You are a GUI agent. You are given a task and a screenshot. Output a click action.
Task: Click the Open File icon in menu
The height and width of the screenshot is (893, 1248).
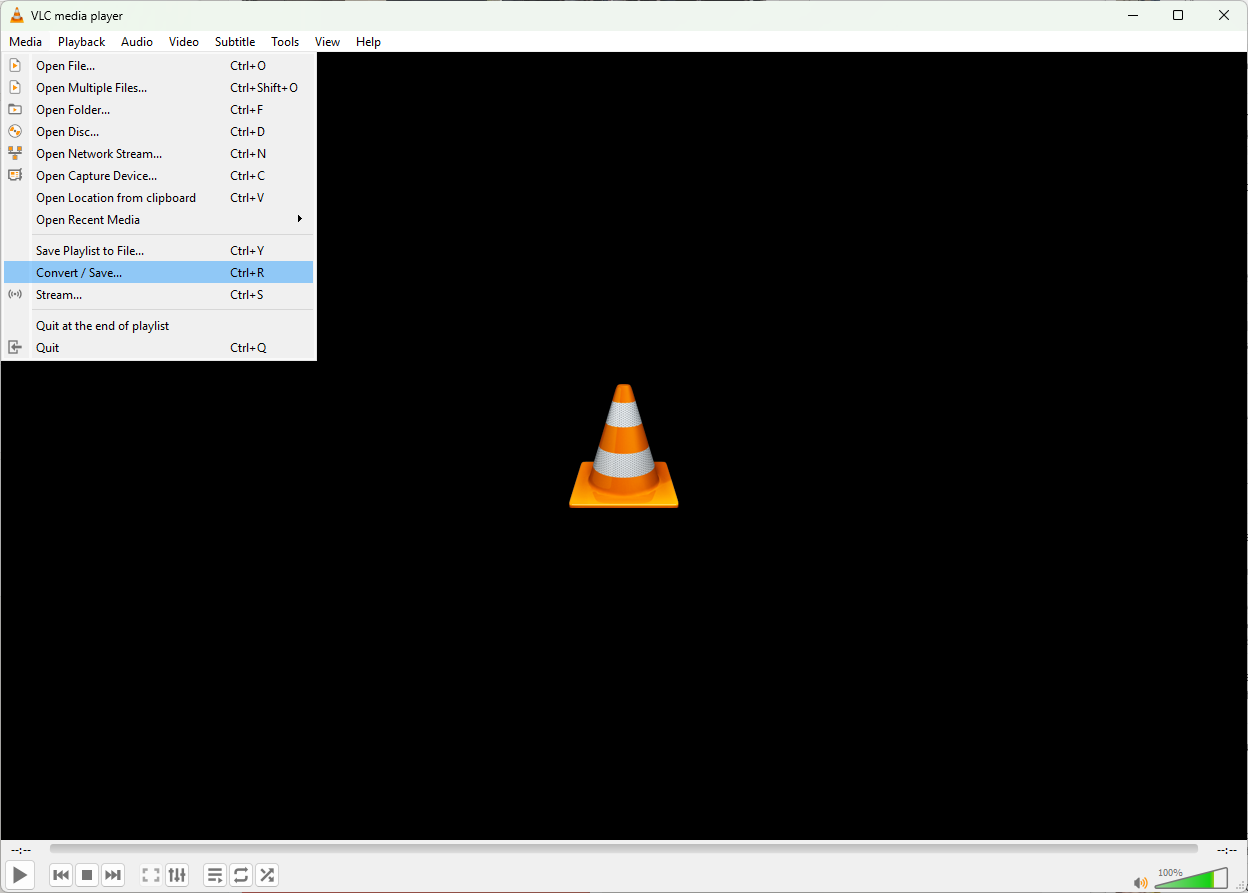pyautogui.click(x=15, y=65)
